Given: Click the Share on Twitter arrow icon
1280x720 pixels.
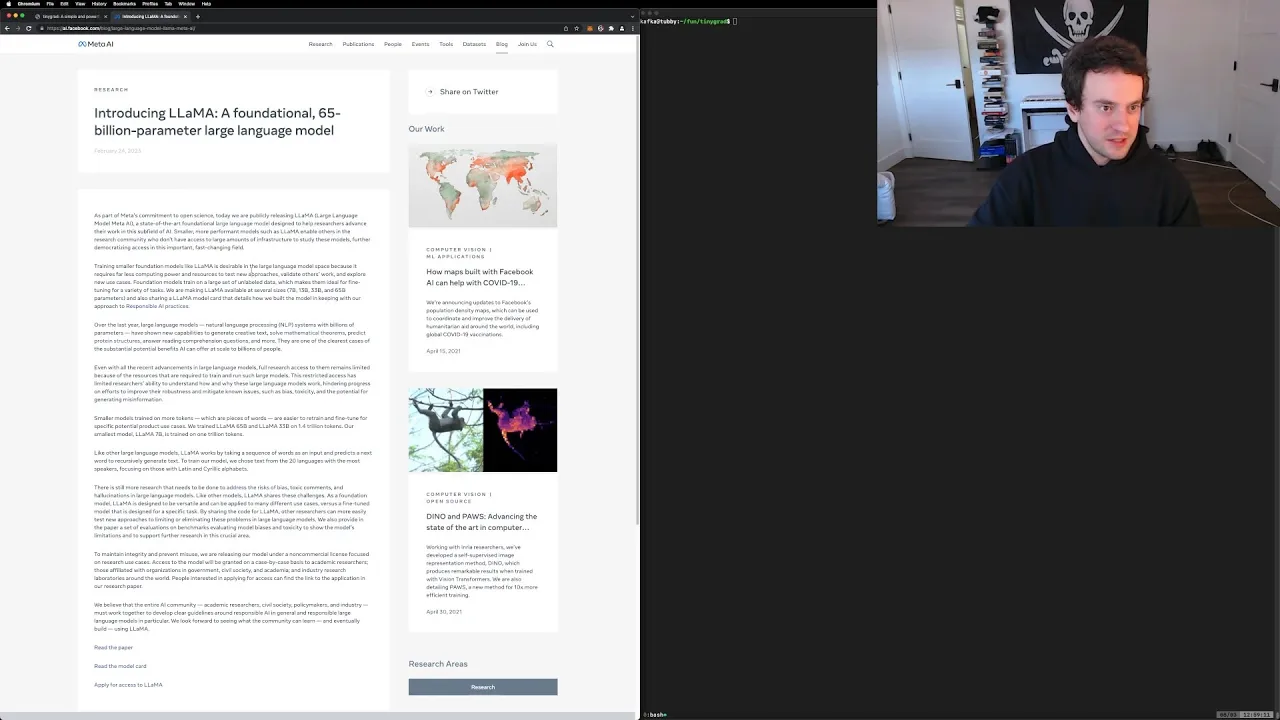Looking at the screenshot, I should (x=430, y=92).
